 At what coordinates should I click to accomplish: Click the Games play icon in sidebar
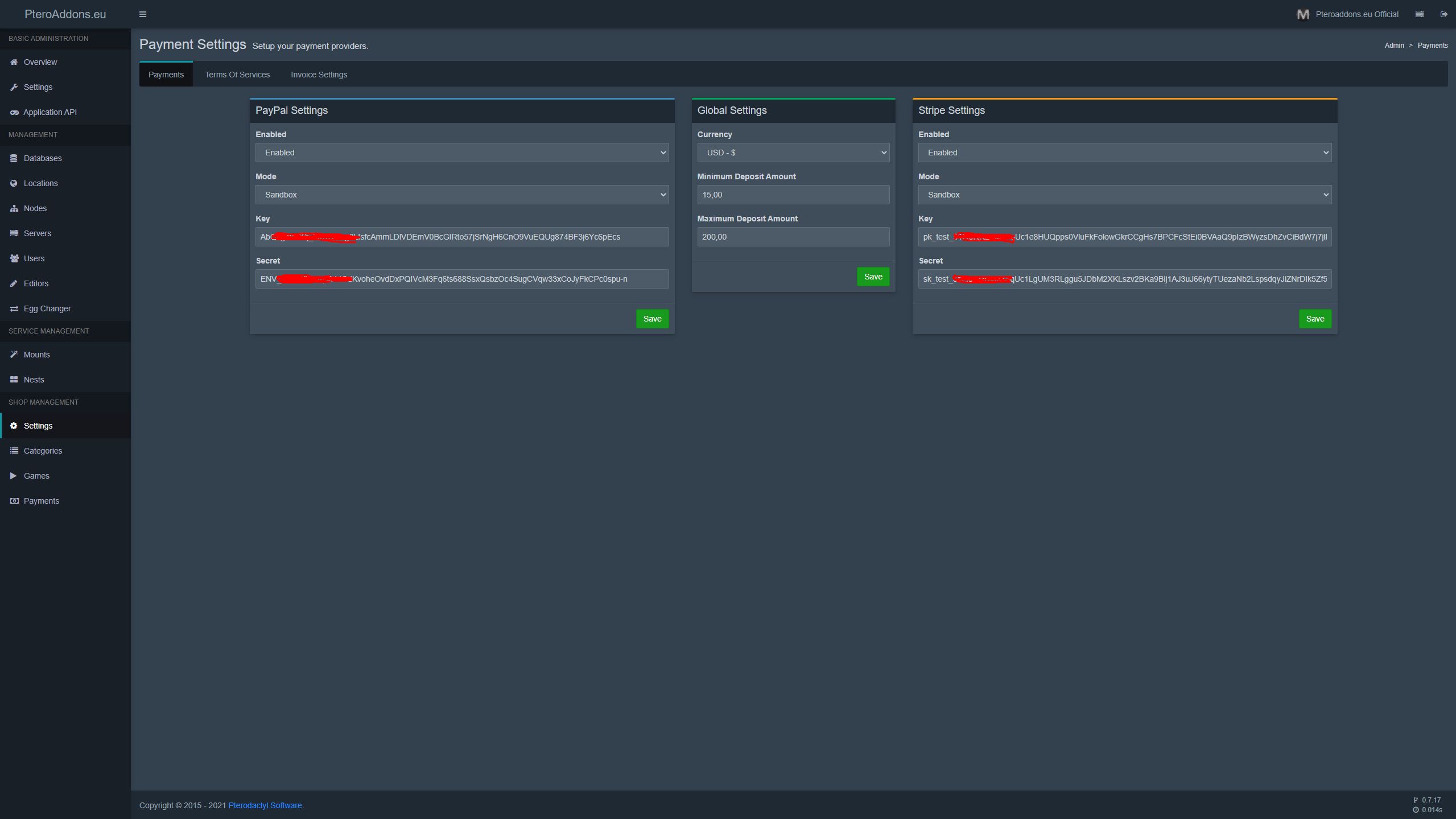(14, 476)
